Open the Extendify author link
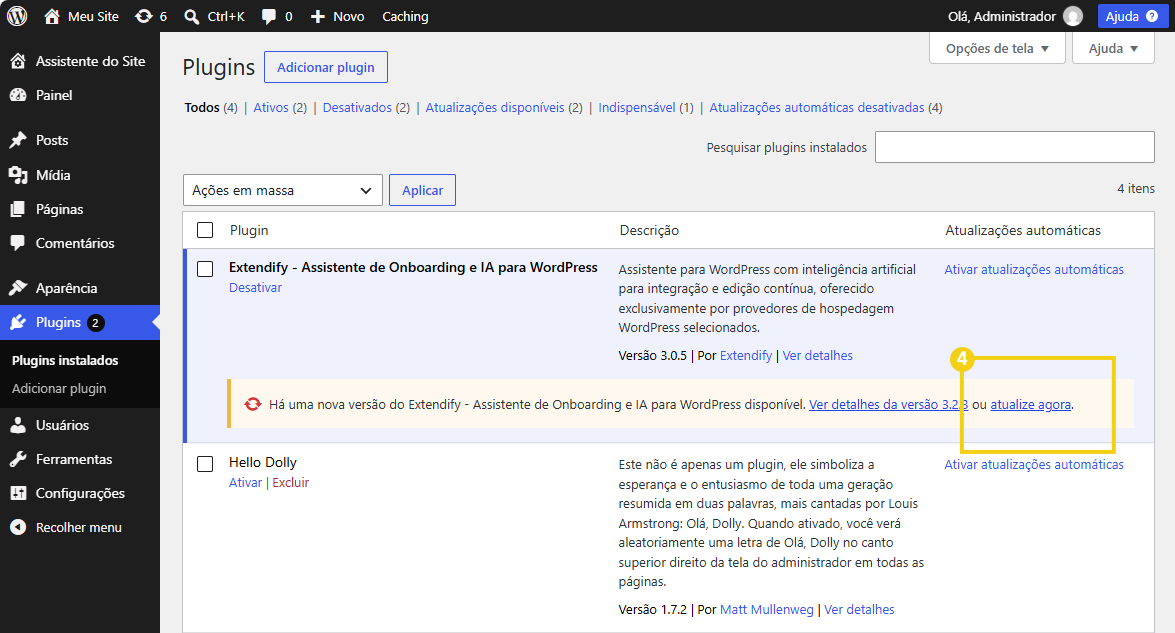Viewport: 1175px width, 633px height. click(x=746, y=356)
